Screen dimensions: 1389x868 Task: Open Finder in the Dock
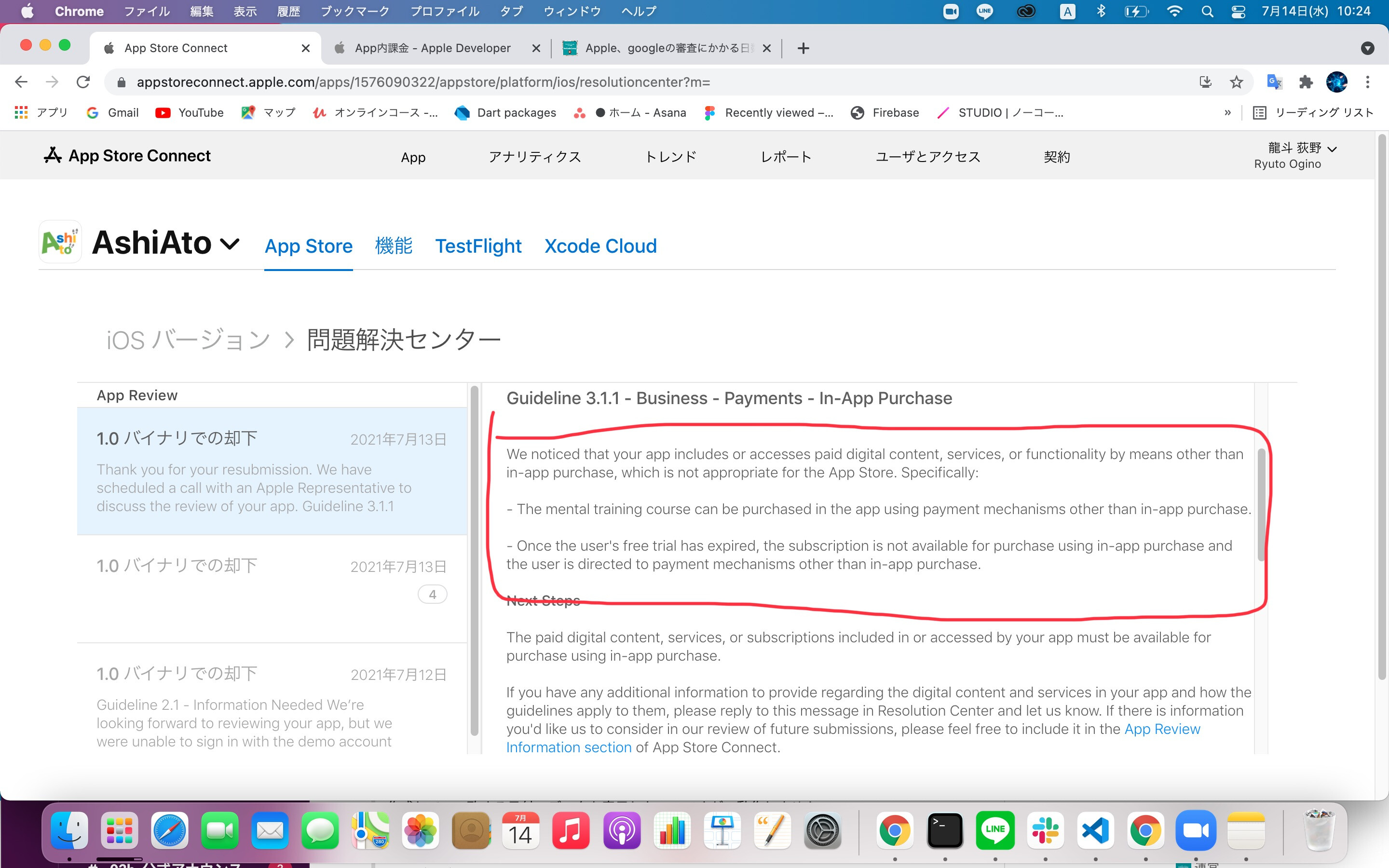pyautogui.click(x=69, y=830)
